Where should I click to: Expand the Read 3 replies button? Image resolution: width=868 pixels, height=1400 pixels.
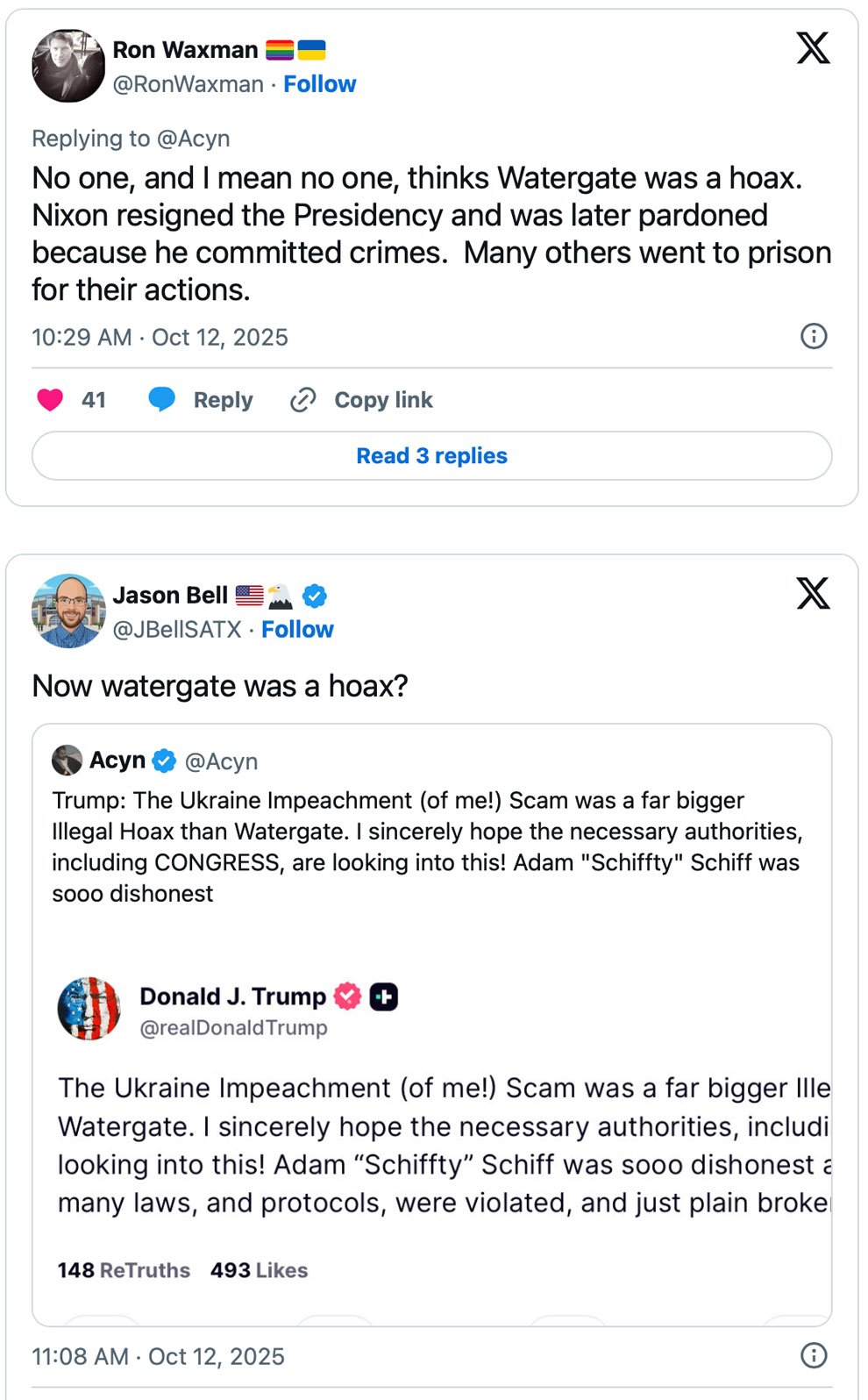coord(431,456)
